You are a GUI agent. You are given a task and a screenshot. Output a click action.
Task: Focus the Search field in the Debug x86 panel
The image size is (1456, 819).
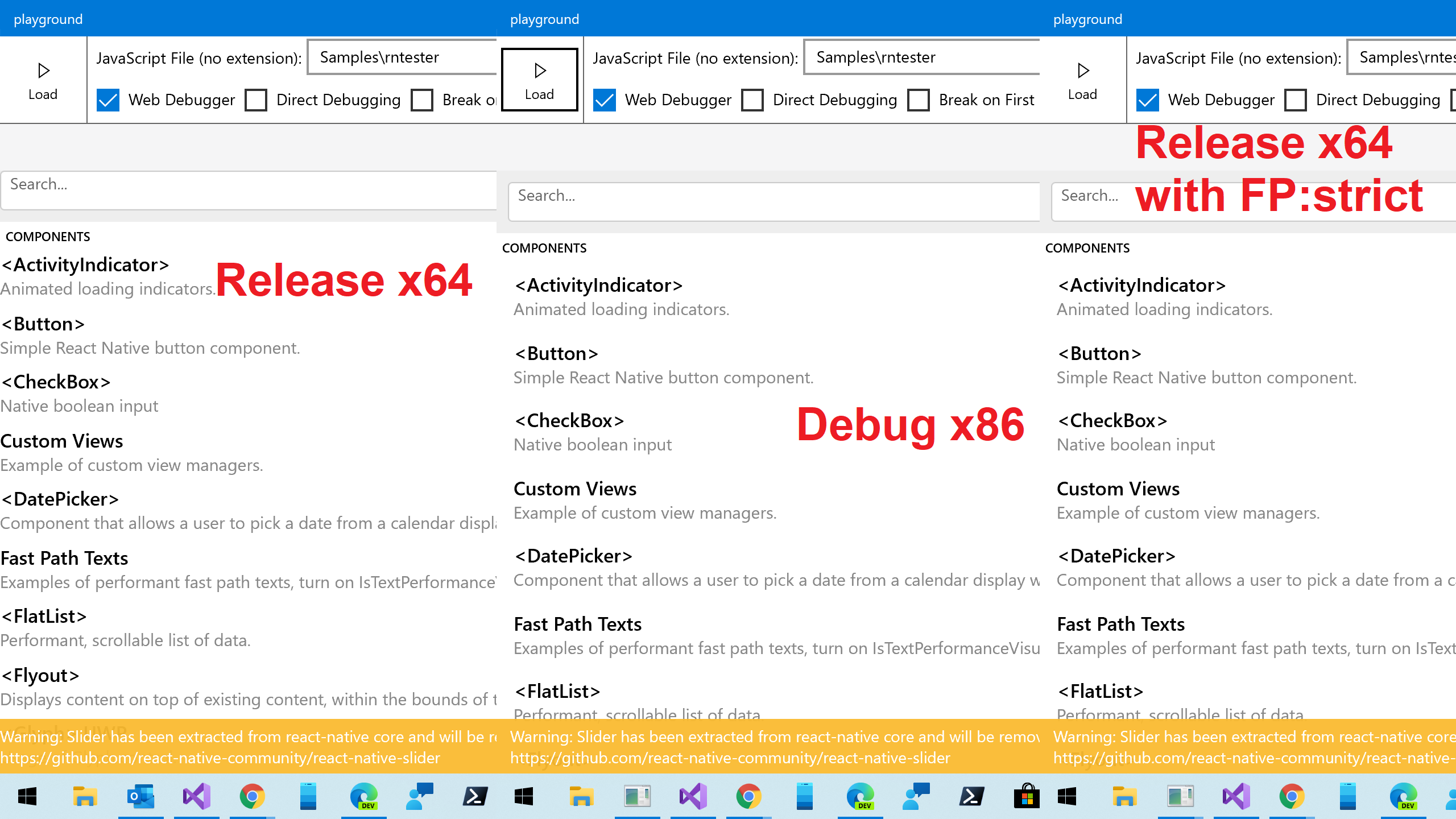click(x=773, y=201)
